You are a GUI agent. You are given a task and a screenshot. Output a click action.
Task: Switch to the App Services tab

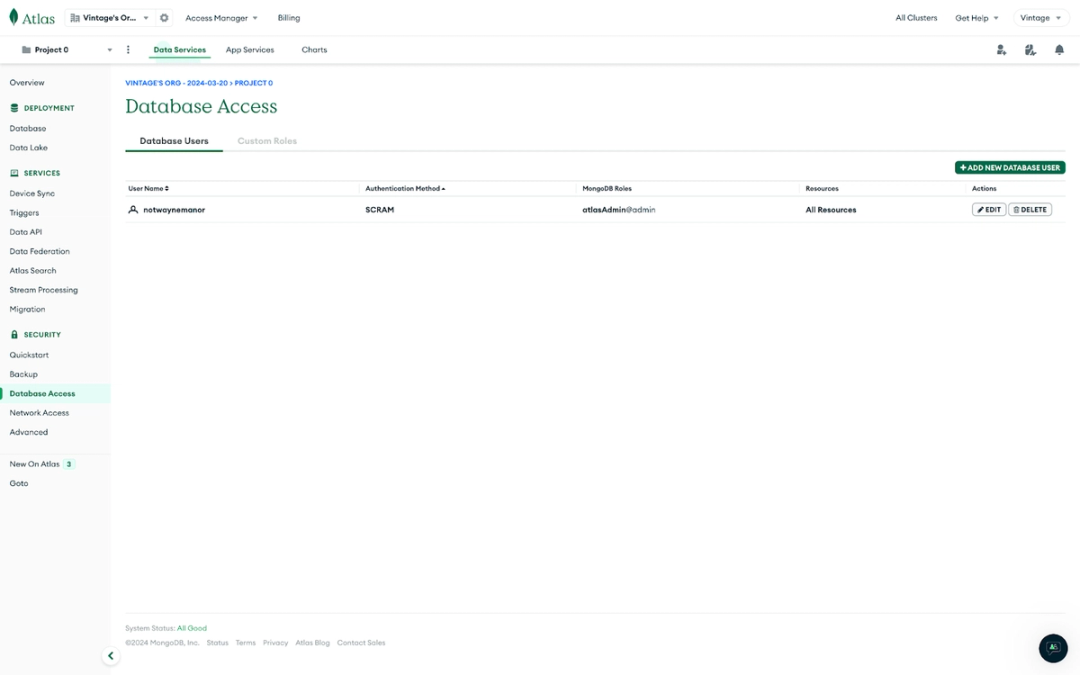249,49
